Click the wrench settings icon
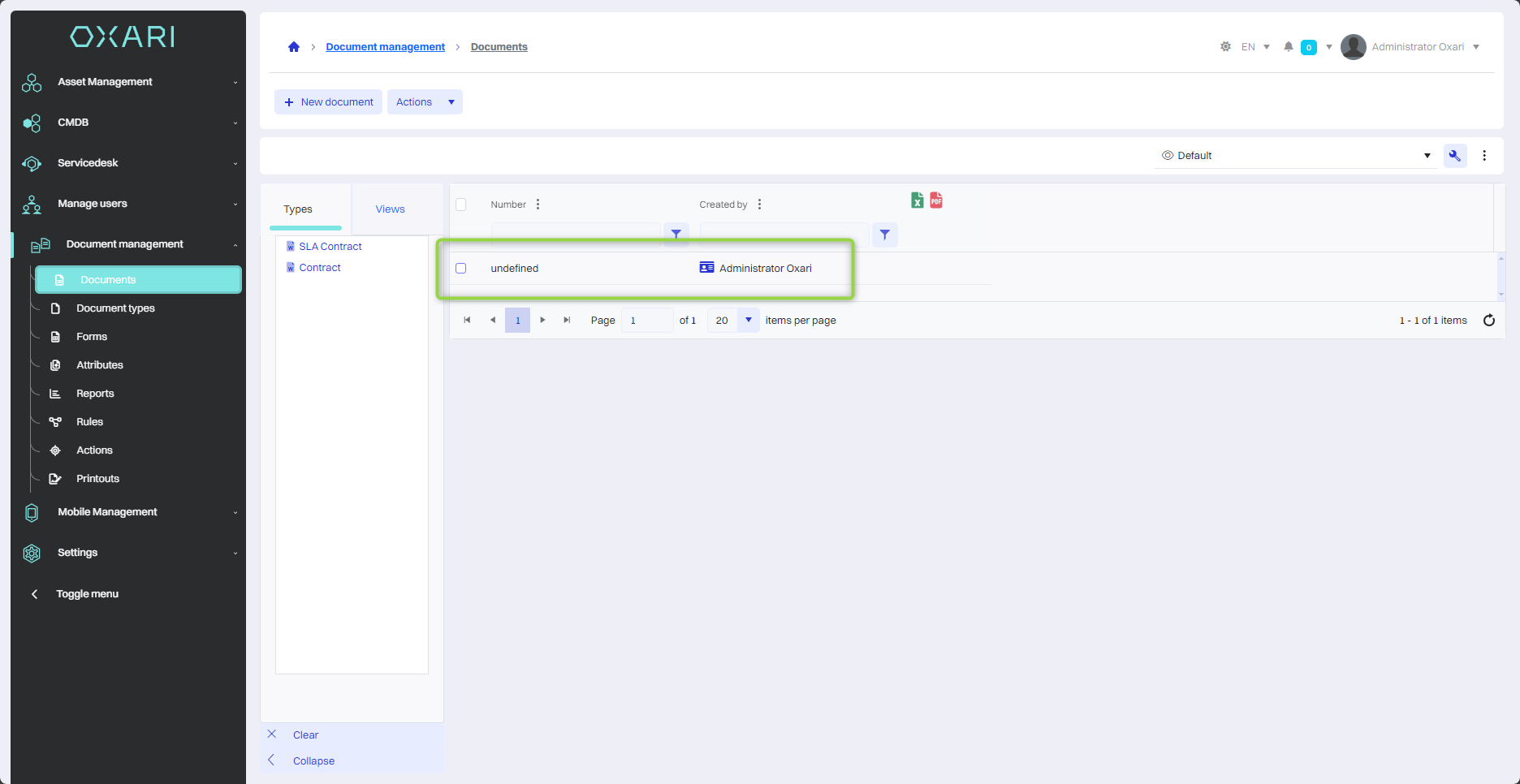Viewport: 1520px width, 784px height. coord(1454,156)
